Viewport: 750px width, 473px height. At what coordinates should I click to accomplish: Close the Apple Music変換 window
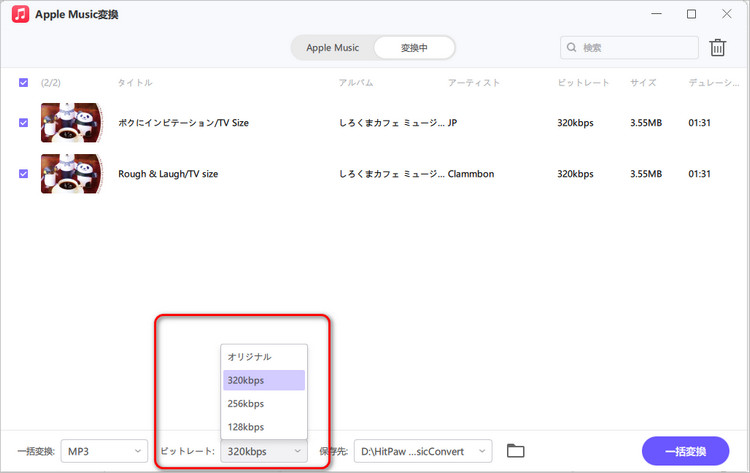click(x=727, y=14)
